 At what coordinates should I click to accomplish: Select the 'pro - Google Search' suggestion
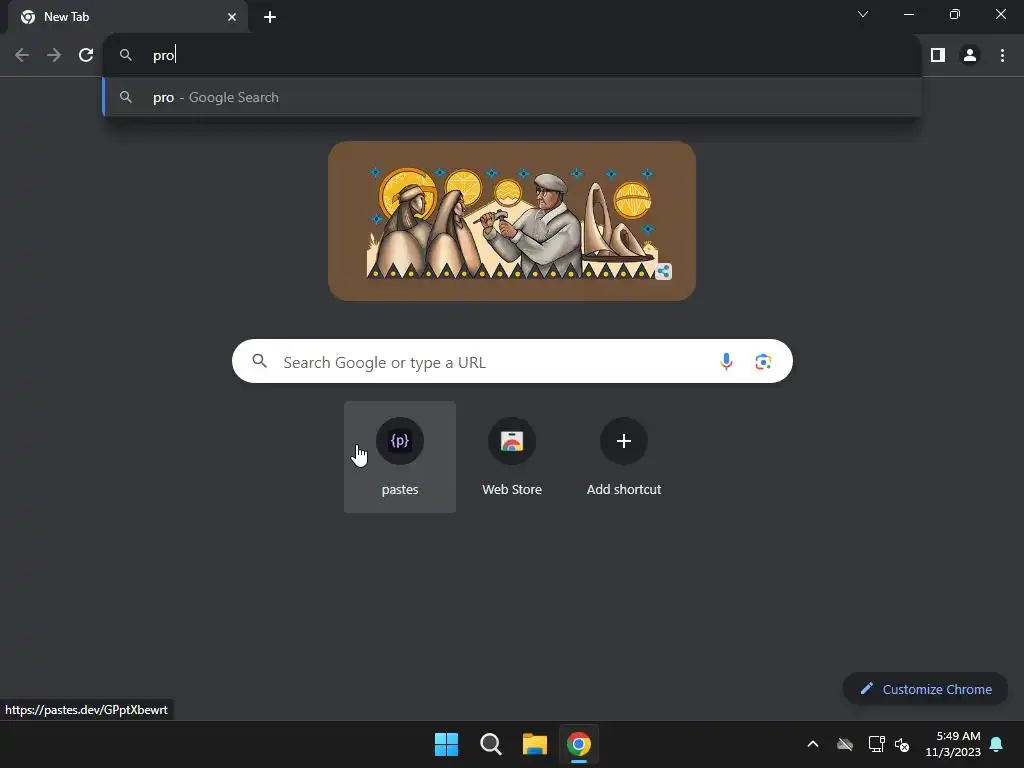click(512, 97)
